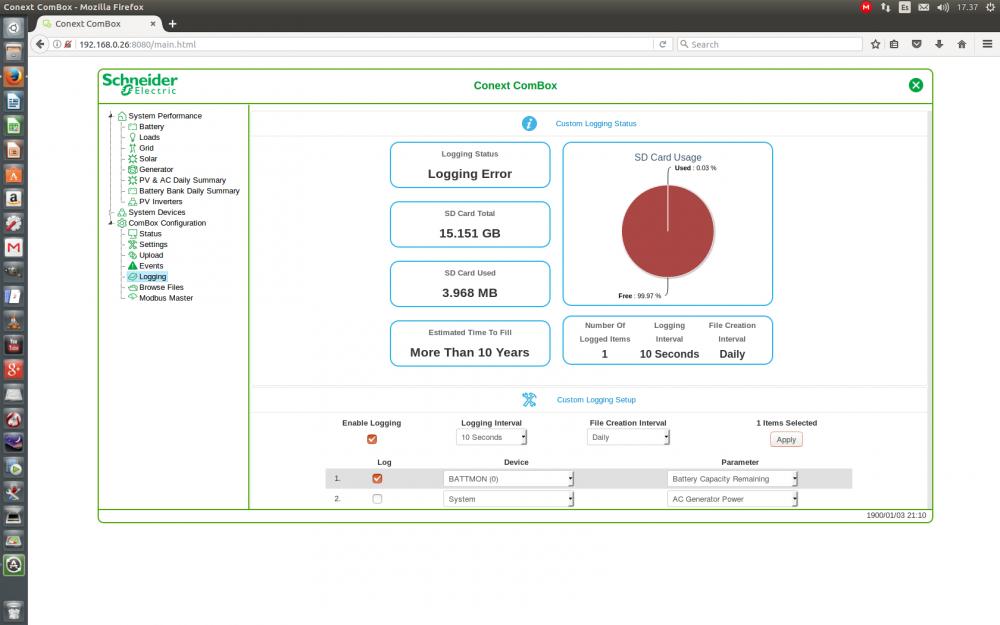Click the Pocket icon
The image size is (1000, 625).
coord(916,44)
